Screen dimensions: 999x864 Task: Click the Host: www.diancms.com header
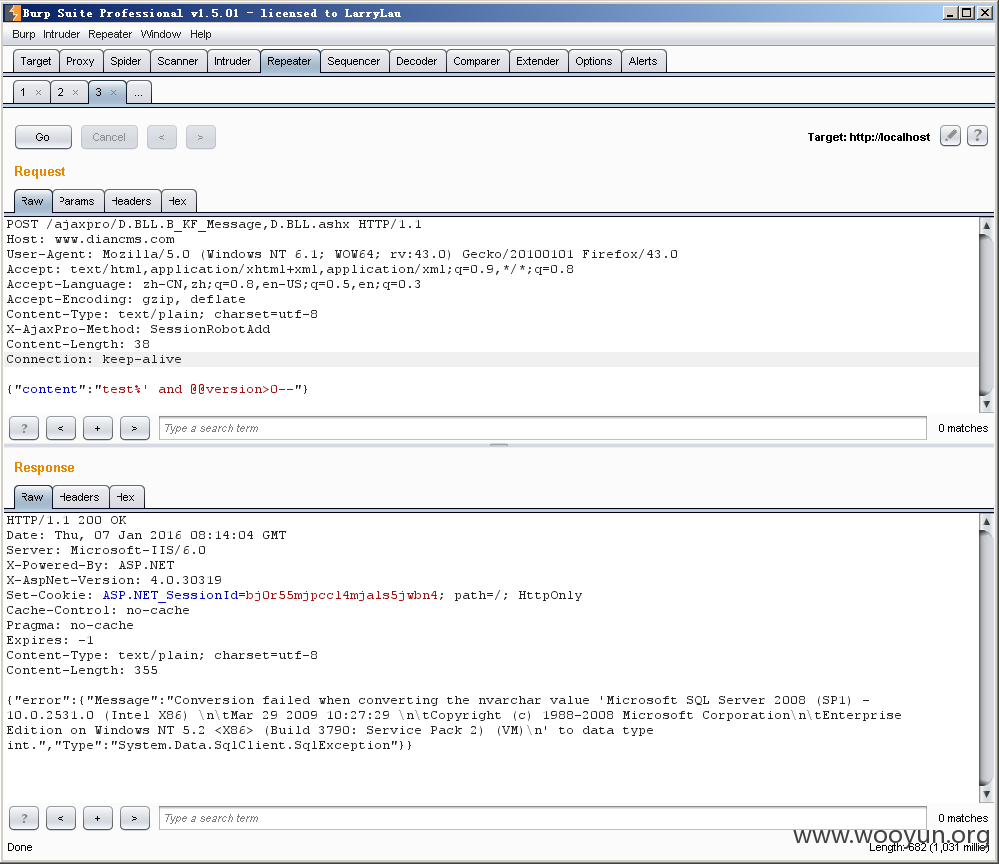point(90,240)
